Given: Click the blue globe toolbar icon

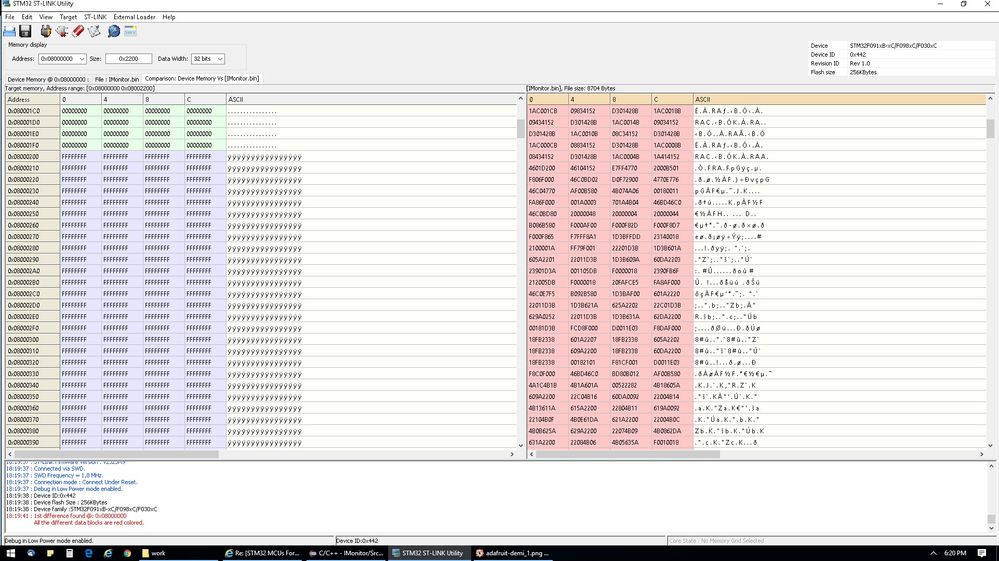Looking at the screenshot, I should (113, 31).
